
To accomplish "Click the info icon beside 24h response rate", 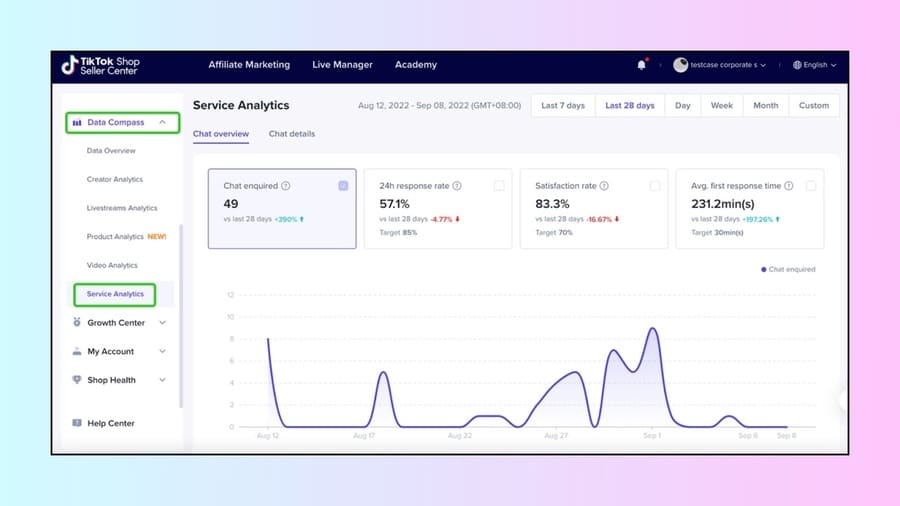I will point(457,186).
